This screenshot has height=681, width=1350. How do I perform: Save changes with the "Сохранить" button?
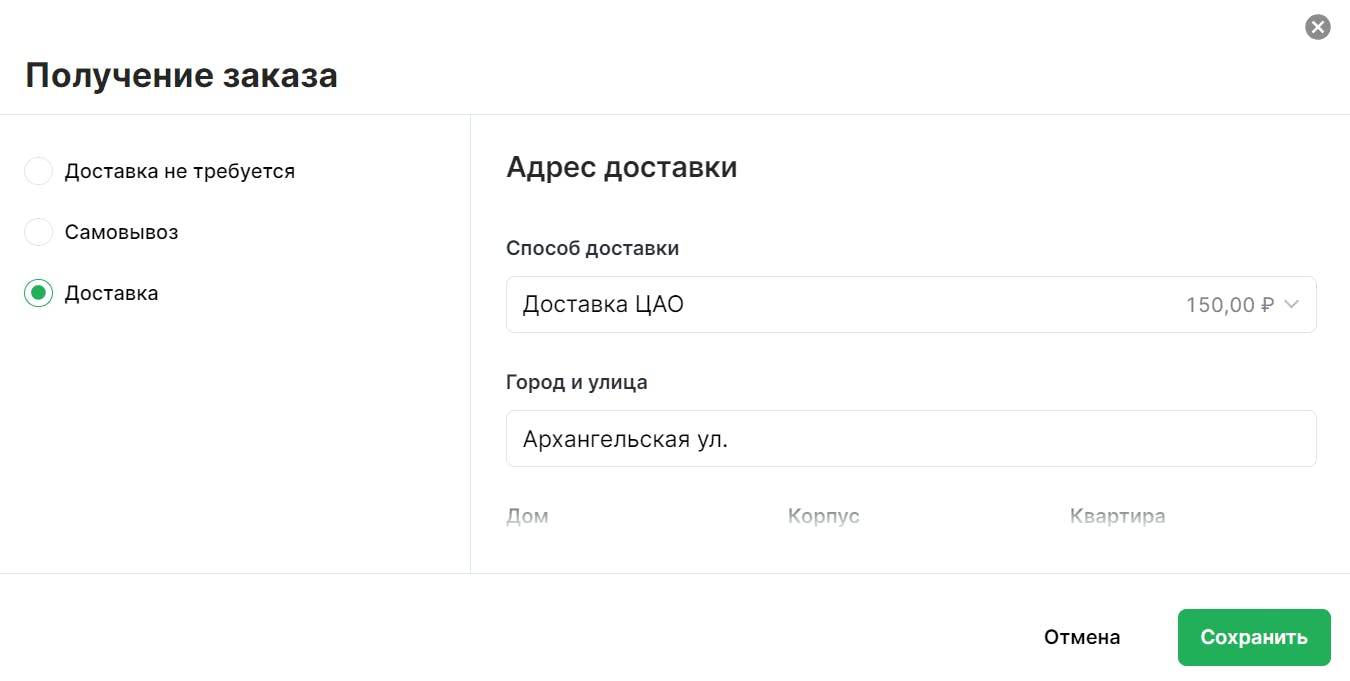[1253, 637]
